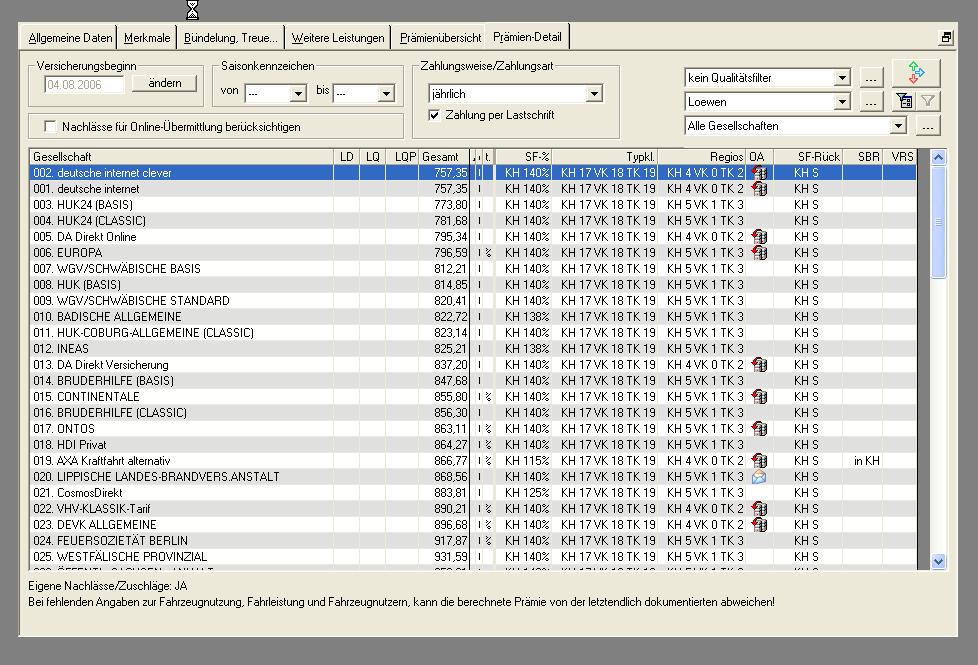Click the scroll down arrow of the table

click(x=938, y=562)
